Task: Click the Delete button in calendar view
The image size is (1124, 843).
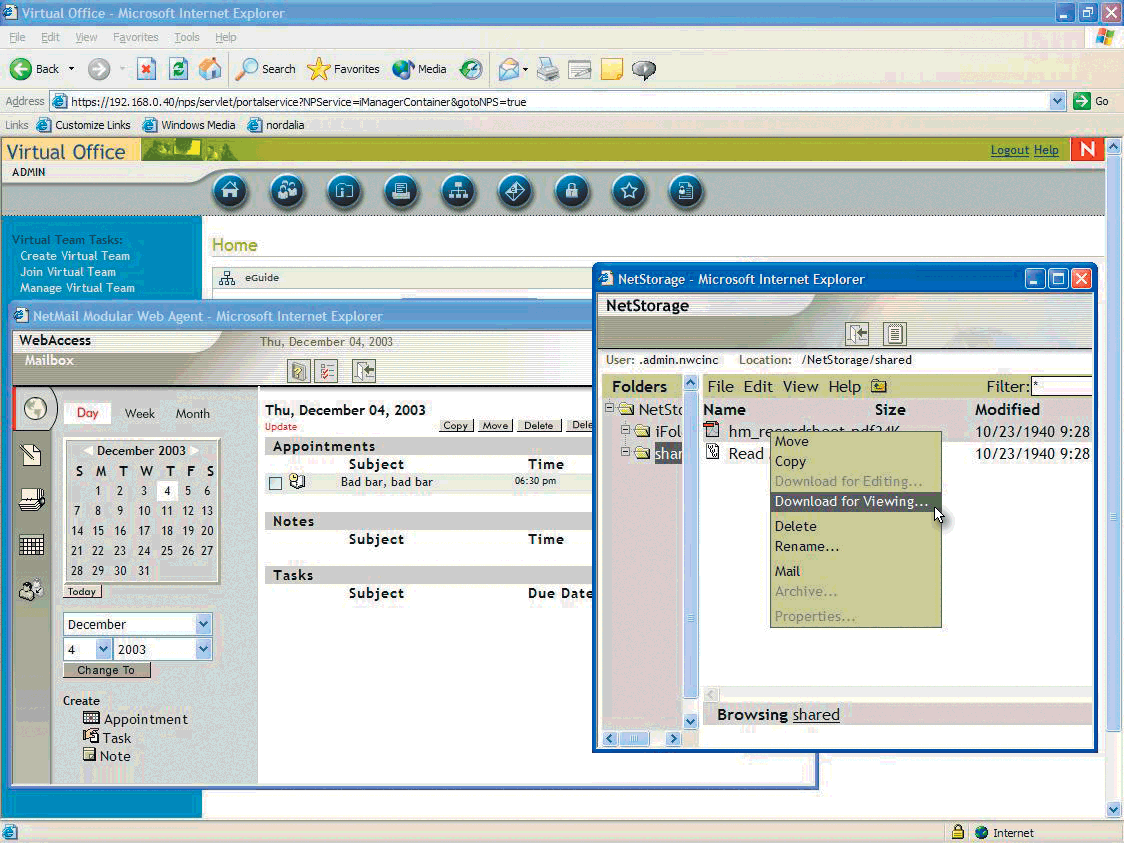Action: tap(538, 425)
